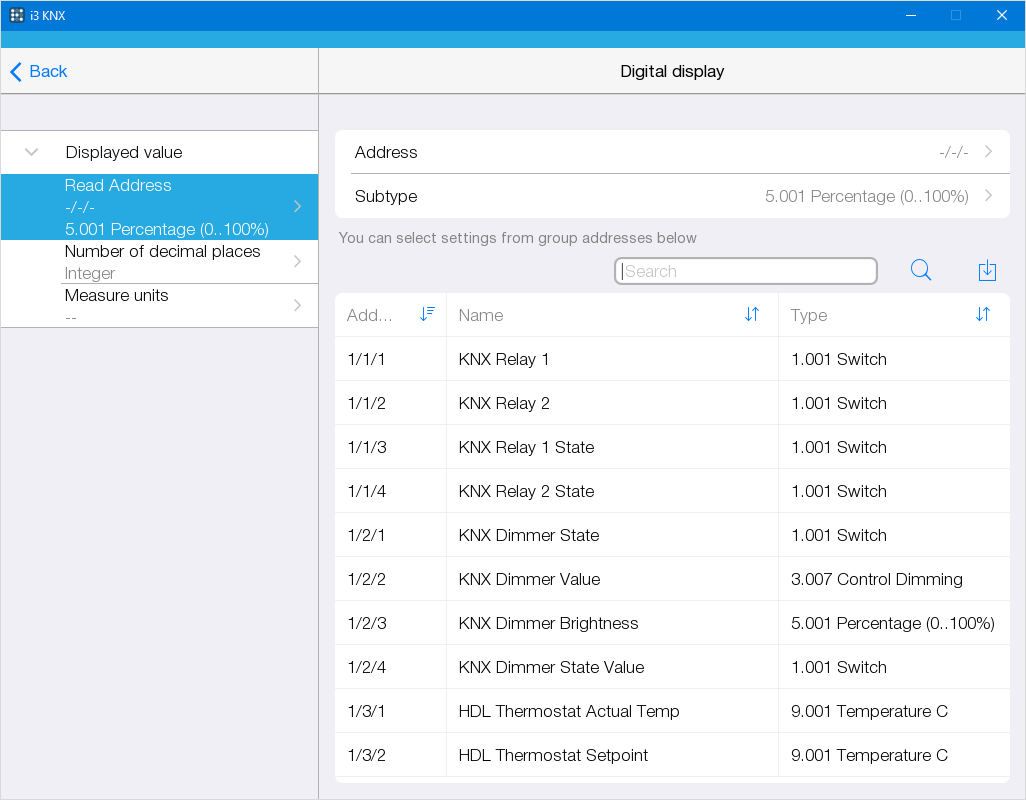Select the KNX Relay 1 row
Screen dimensions: 1026x800
point(672,359)
